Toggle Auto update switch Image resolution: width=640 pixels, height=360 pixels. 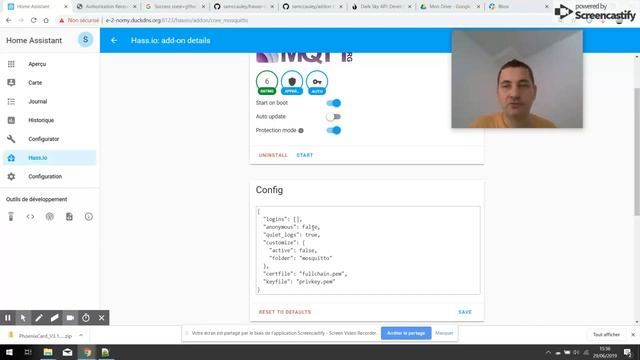point(333,117)
